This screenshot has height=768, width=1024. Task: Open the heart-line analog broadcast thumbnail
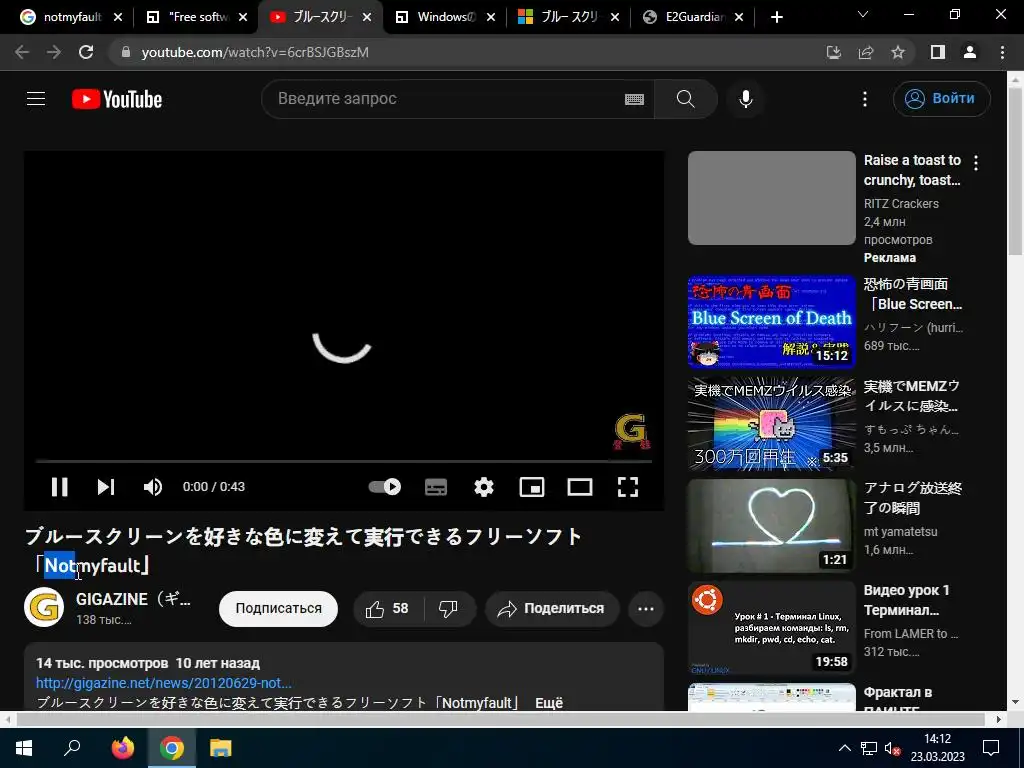[x=771, y=526]
